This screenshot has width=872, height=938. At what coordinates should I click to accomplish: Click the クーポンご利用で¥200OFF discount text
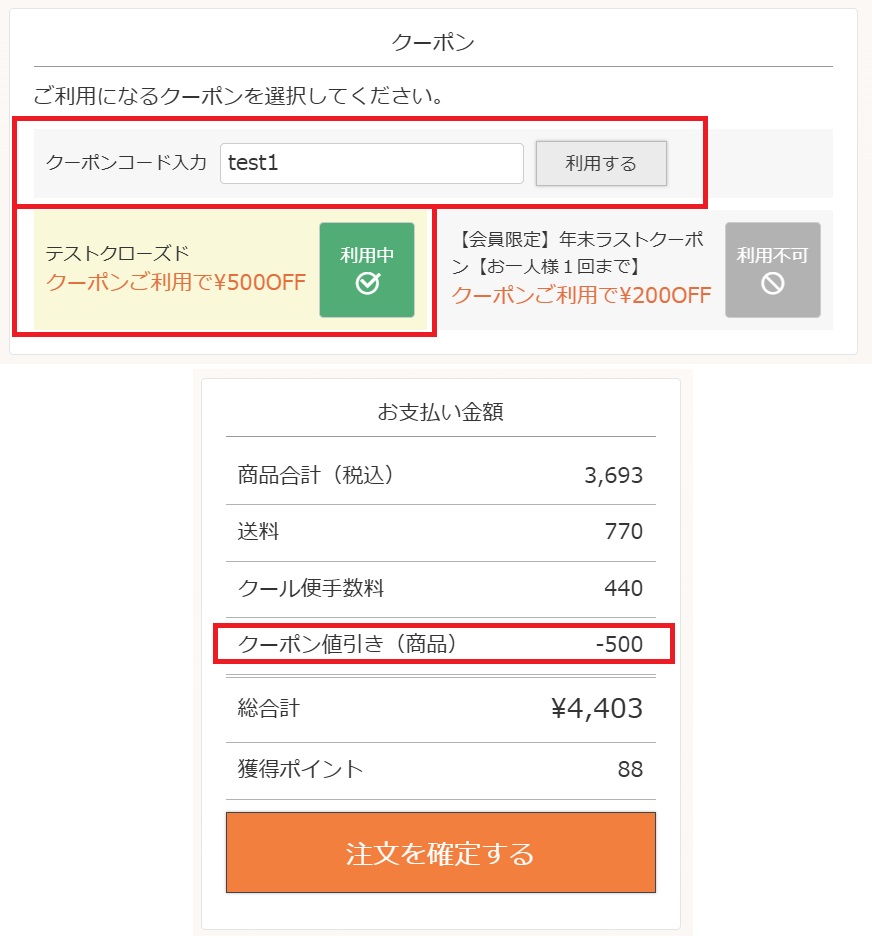tap(581, 293)
